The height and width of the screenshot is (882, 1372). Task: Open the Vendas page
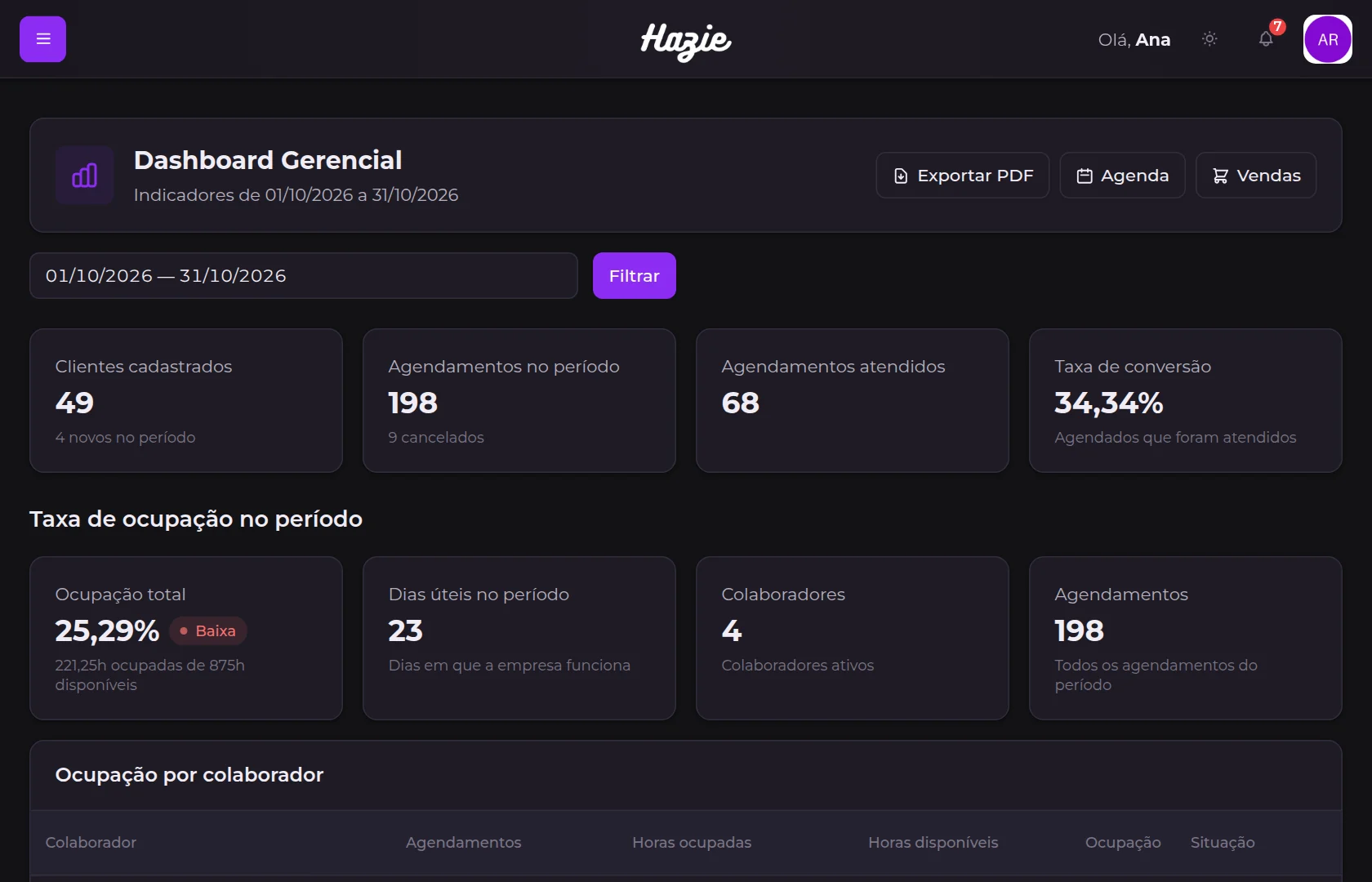1256,176
